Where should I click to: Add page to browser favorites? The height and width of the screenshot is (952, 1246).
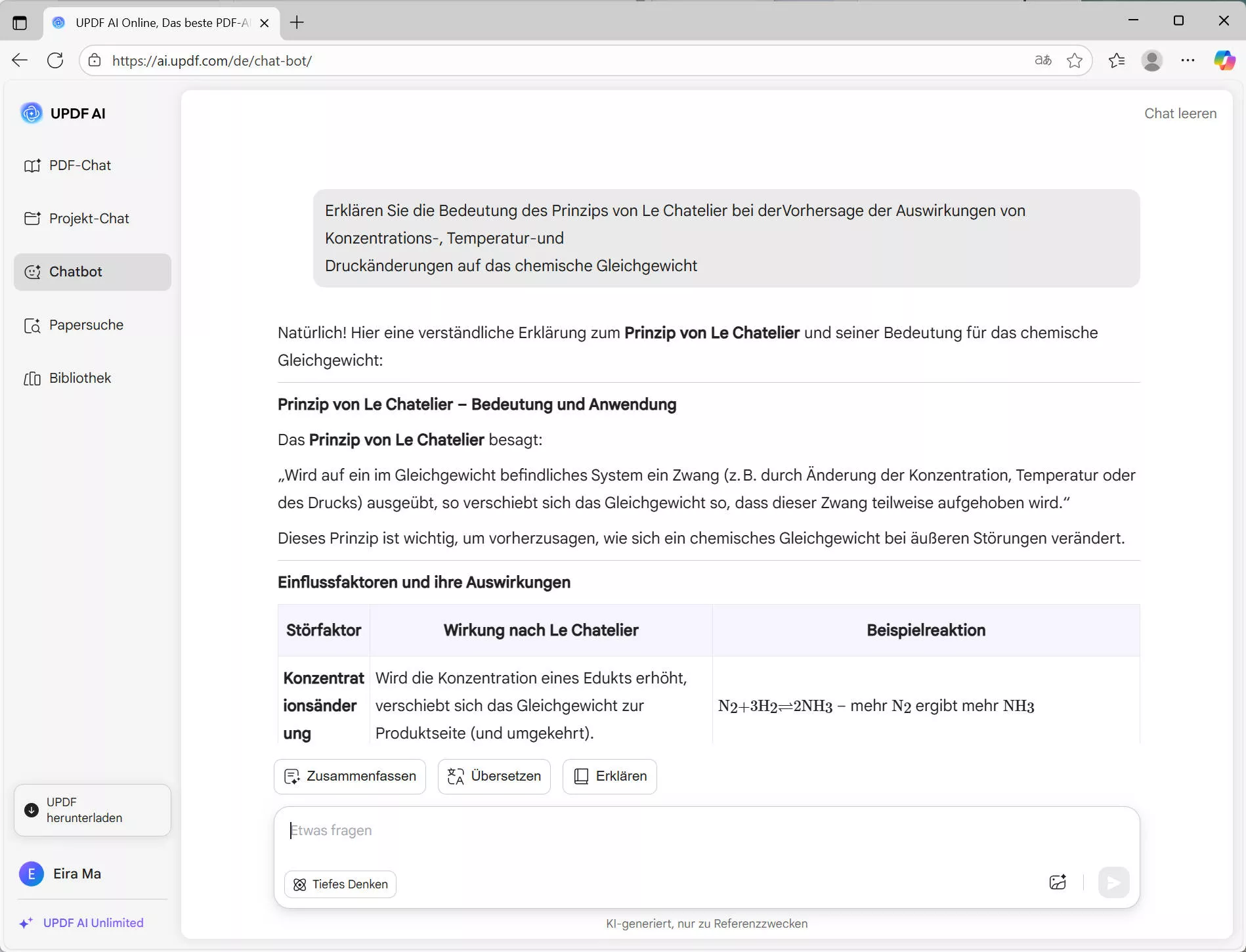(1075, 60)
